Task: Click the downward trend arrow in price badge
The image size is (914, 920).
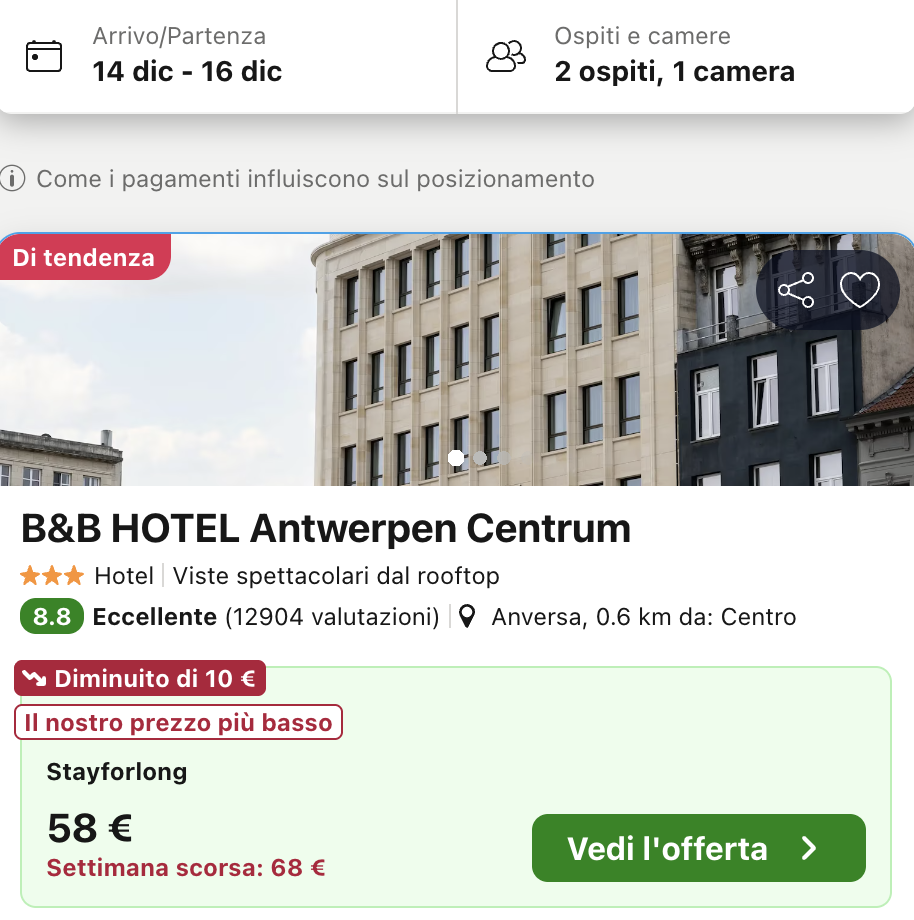Action: click(x=35, y=679)
